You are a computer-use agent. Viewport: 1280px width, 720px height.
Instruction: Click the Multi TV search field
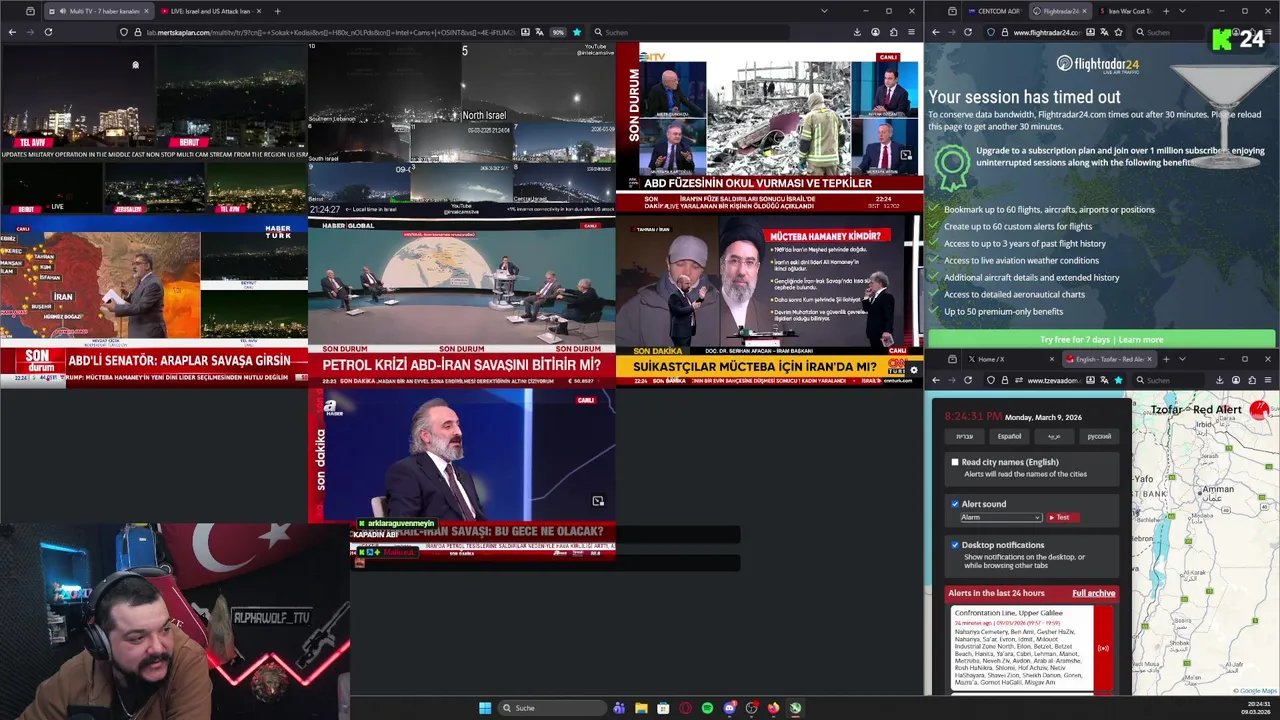(690, 32)
